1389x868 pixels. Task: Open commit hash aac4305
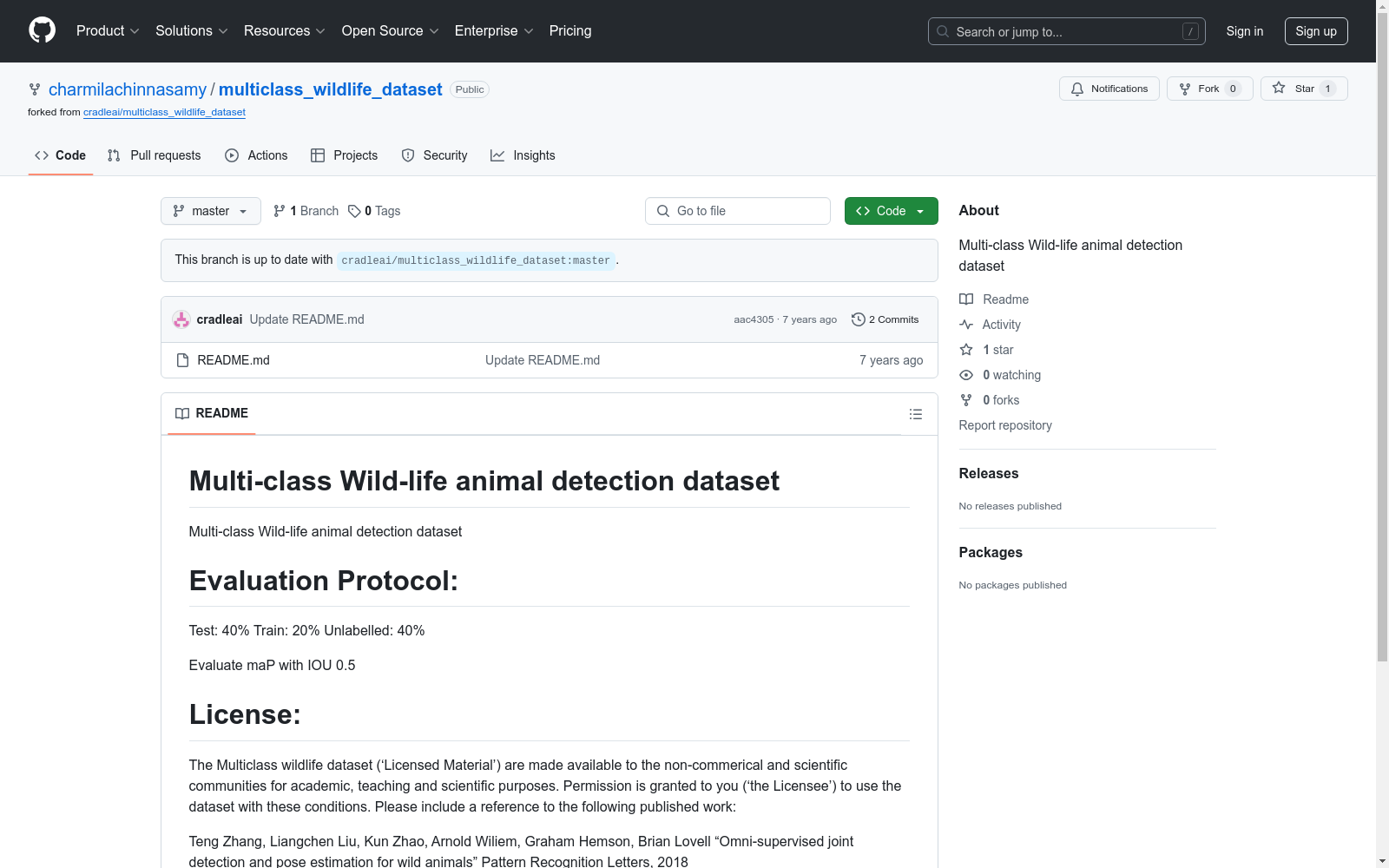tap(754, 319)
